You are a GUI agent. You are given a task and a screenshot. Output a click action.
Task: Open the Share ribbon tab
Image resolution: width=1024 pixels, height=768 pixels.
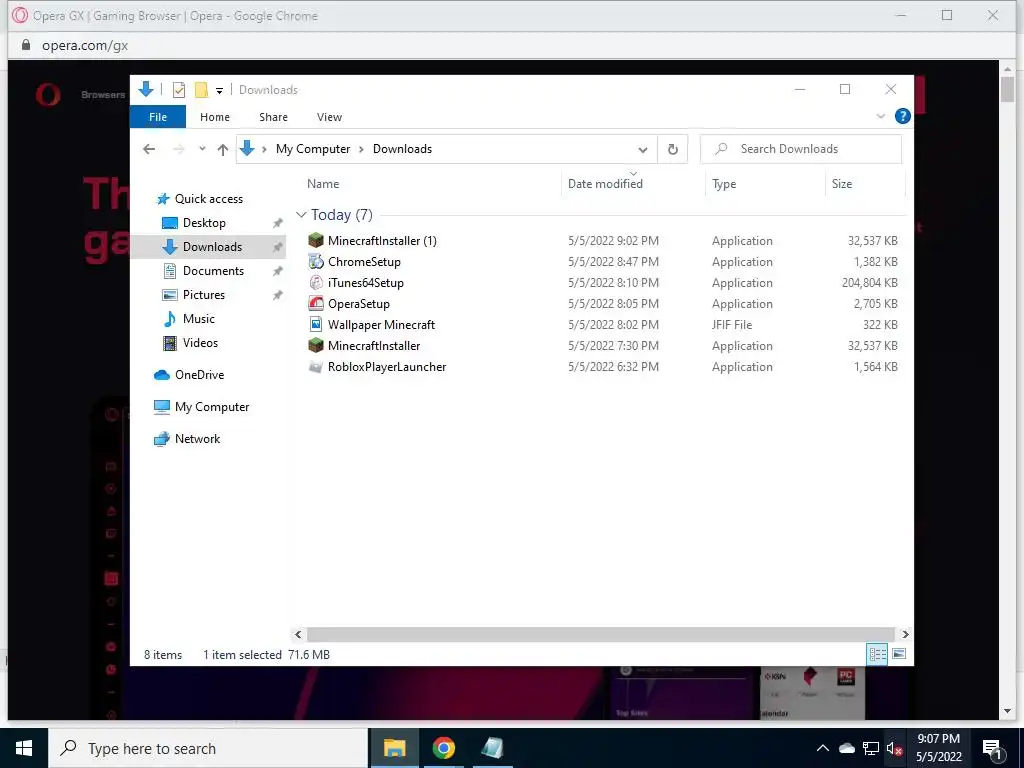273,117
